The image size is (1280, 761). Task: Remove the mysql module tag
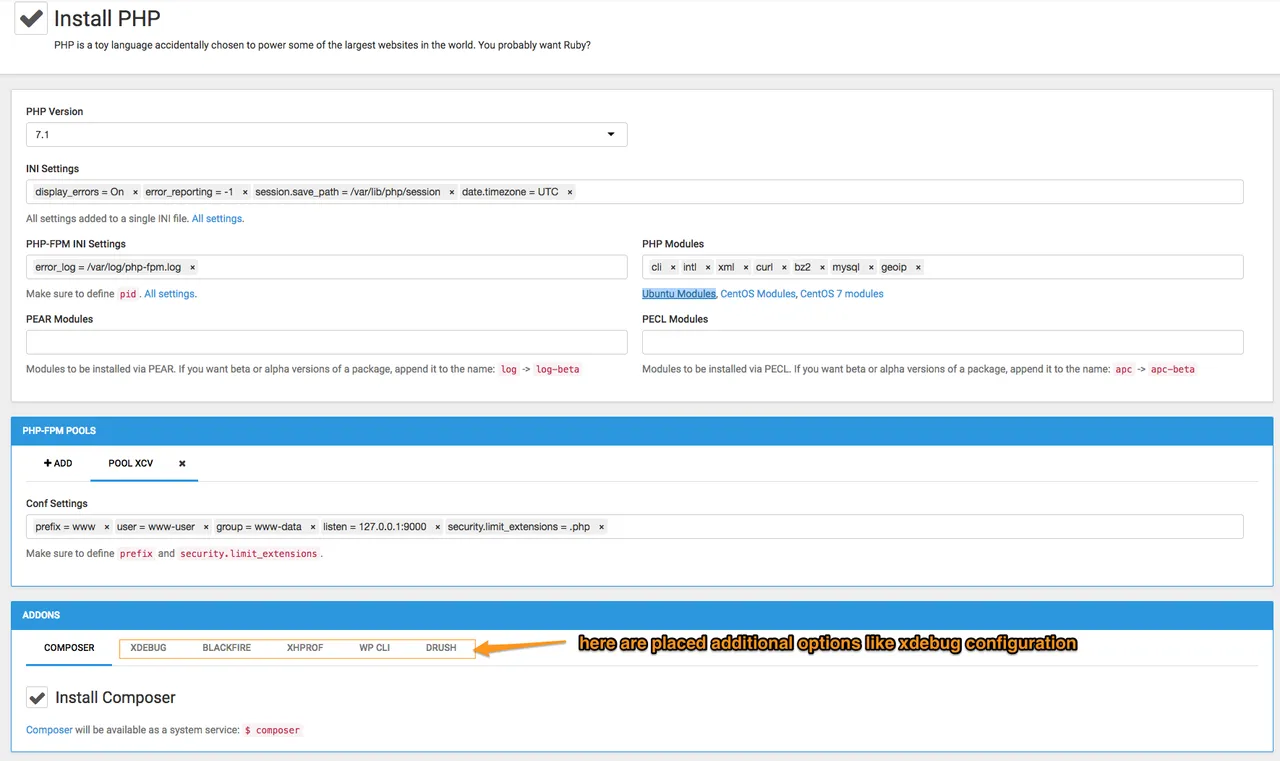[871, 267]
